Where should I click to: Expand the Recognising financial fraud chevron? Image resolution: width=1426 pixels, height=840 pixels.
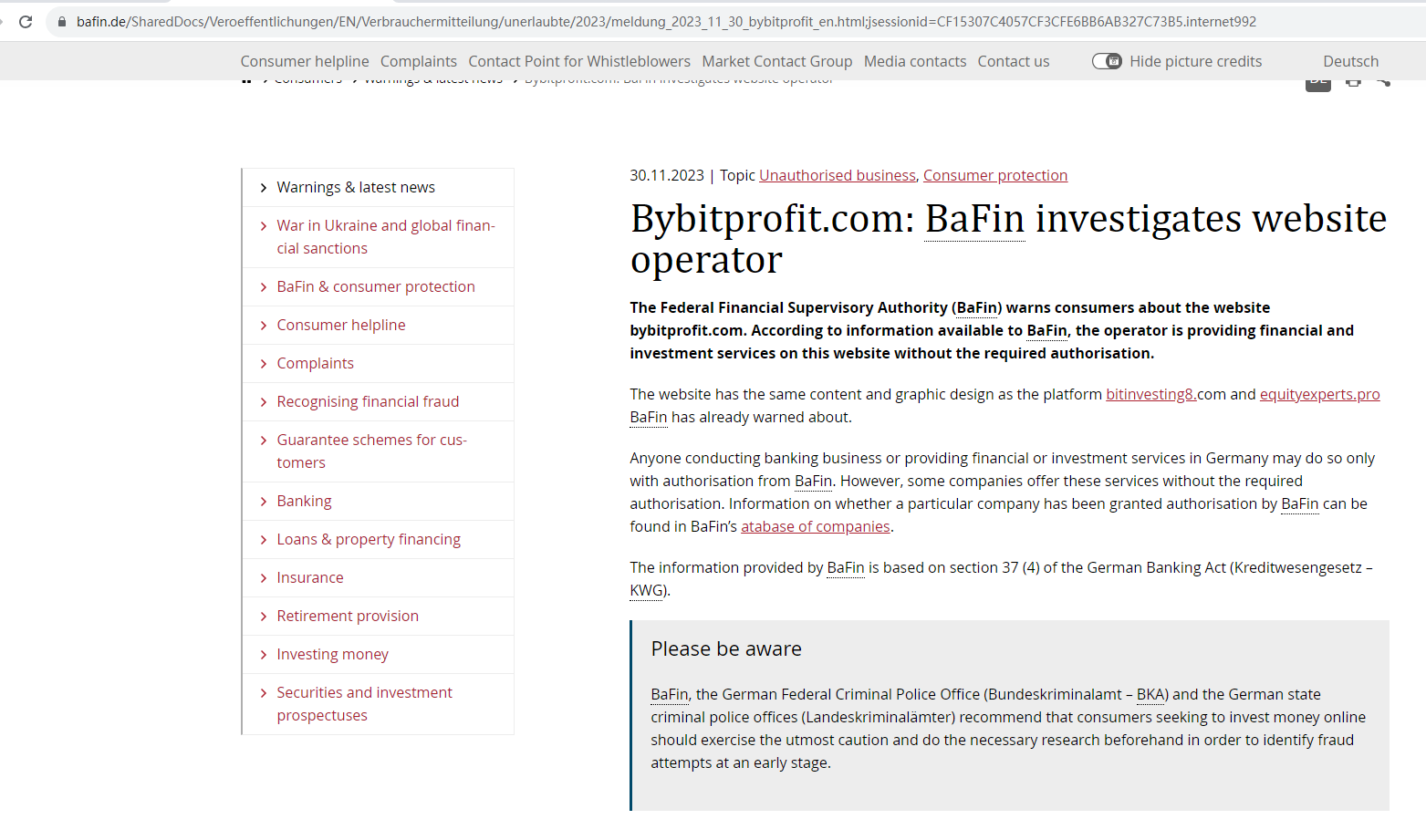pyautogui.click(x=264, y=402)
